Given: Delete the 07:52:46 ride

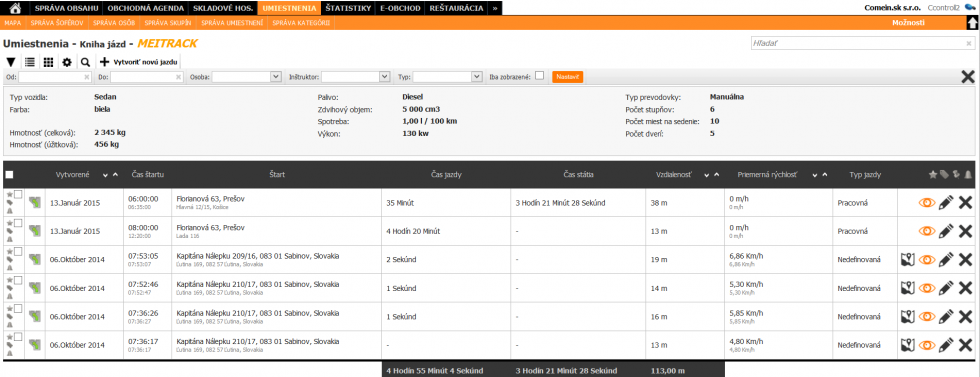Looking at the screenshot, I should pos(966,288).
